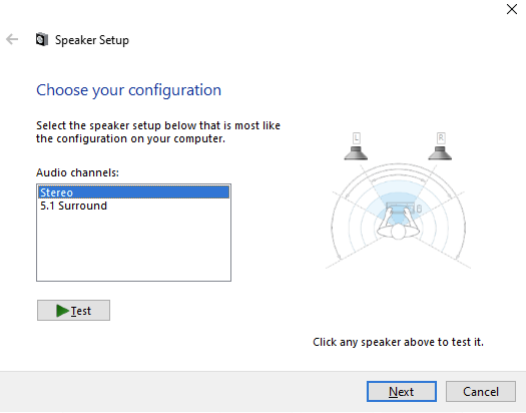
Task: Cancel the speaker setup wizard
Action: [481, 392]
